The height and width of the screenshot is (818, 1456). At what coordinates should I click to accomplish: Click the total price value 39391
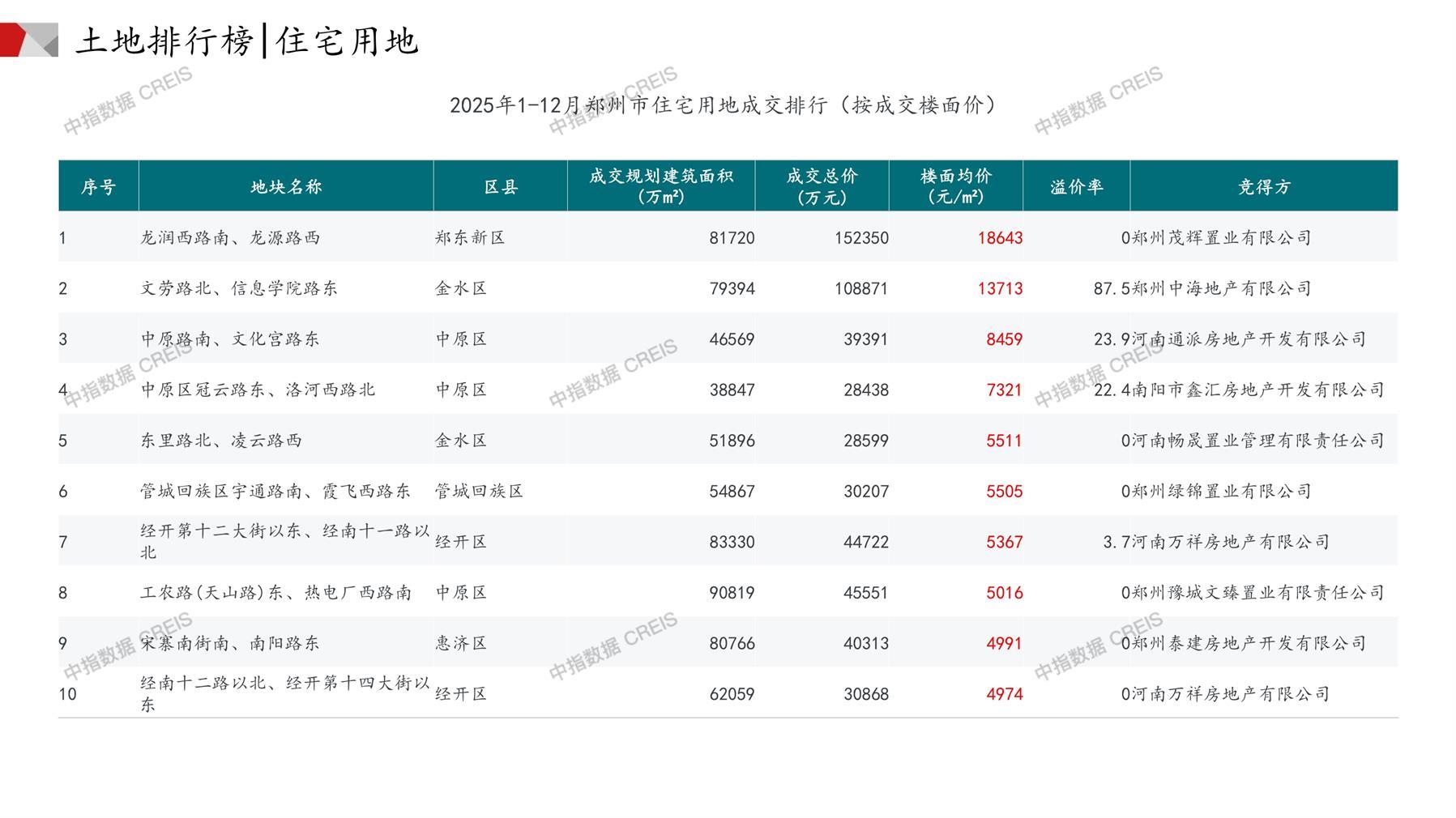click(x=865, y=339)
